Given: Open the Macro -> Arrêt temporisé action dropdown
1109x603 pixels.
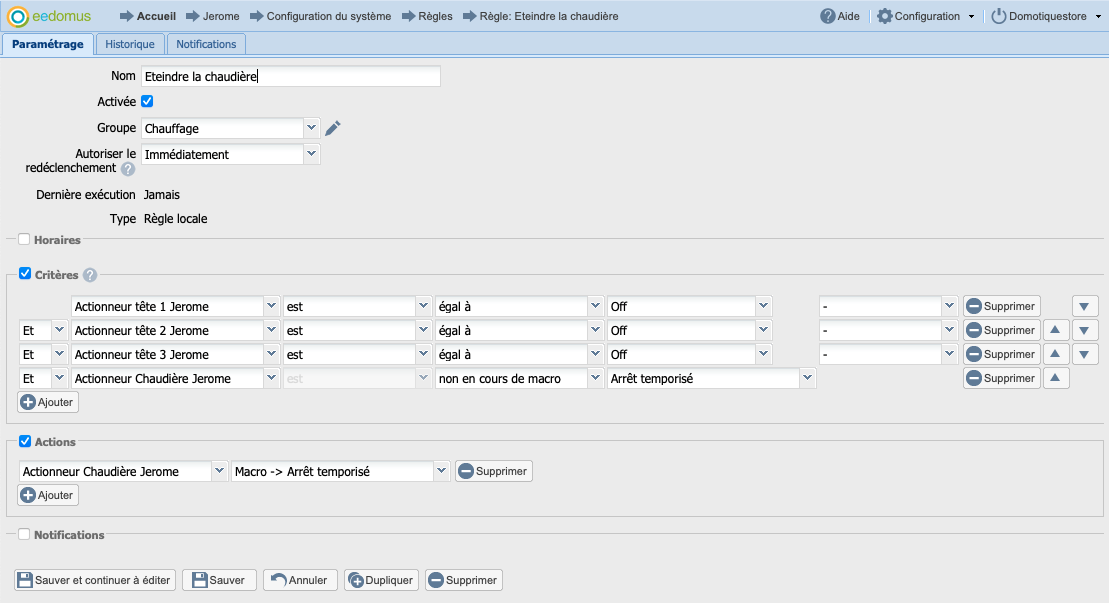Looking at the screenshot, I should tap(441, 471).
